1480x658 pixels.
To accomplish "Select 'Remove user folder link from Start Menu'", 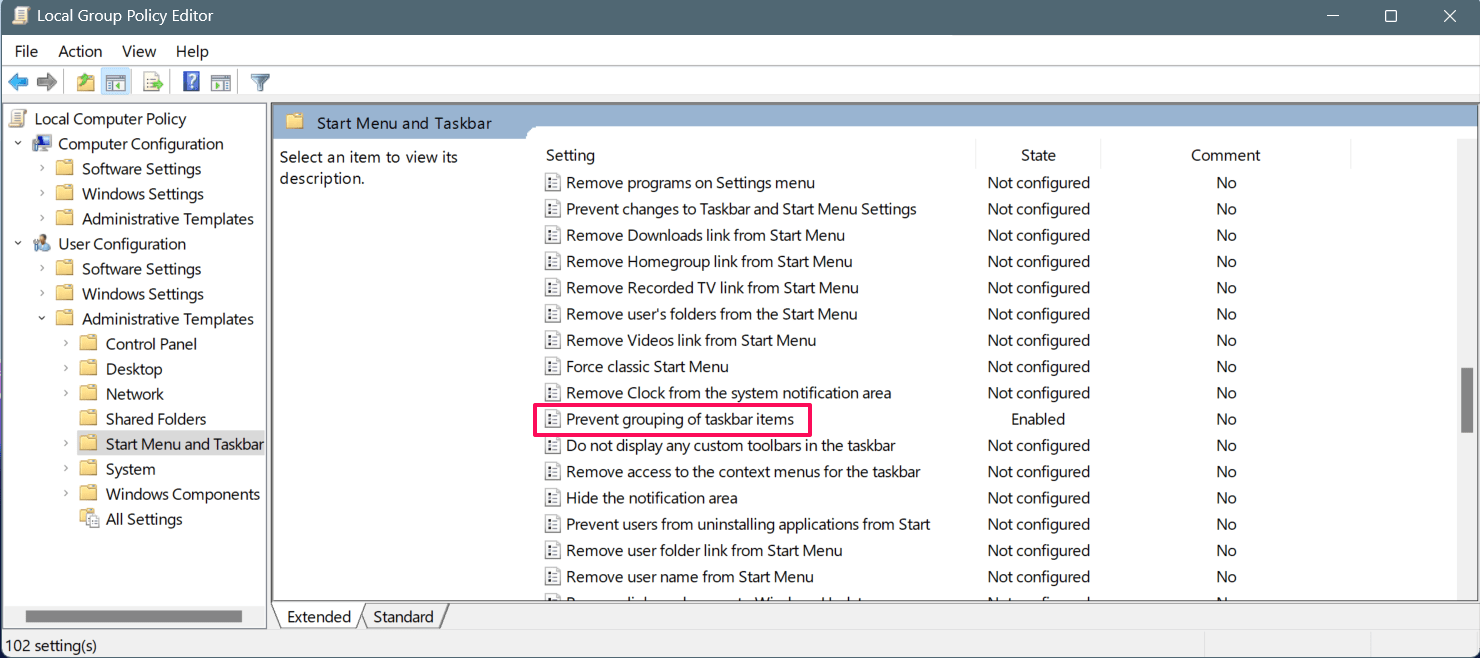I will 704,551.
